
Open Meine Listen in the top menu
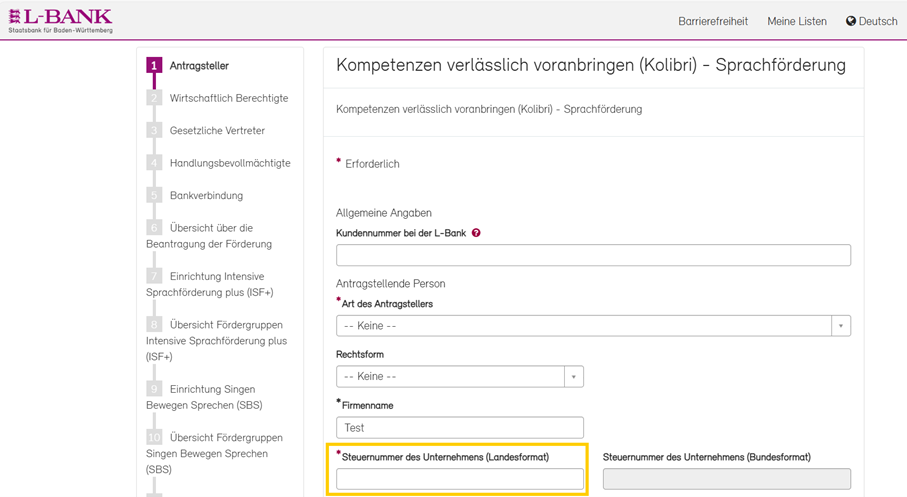pos(796,21)
